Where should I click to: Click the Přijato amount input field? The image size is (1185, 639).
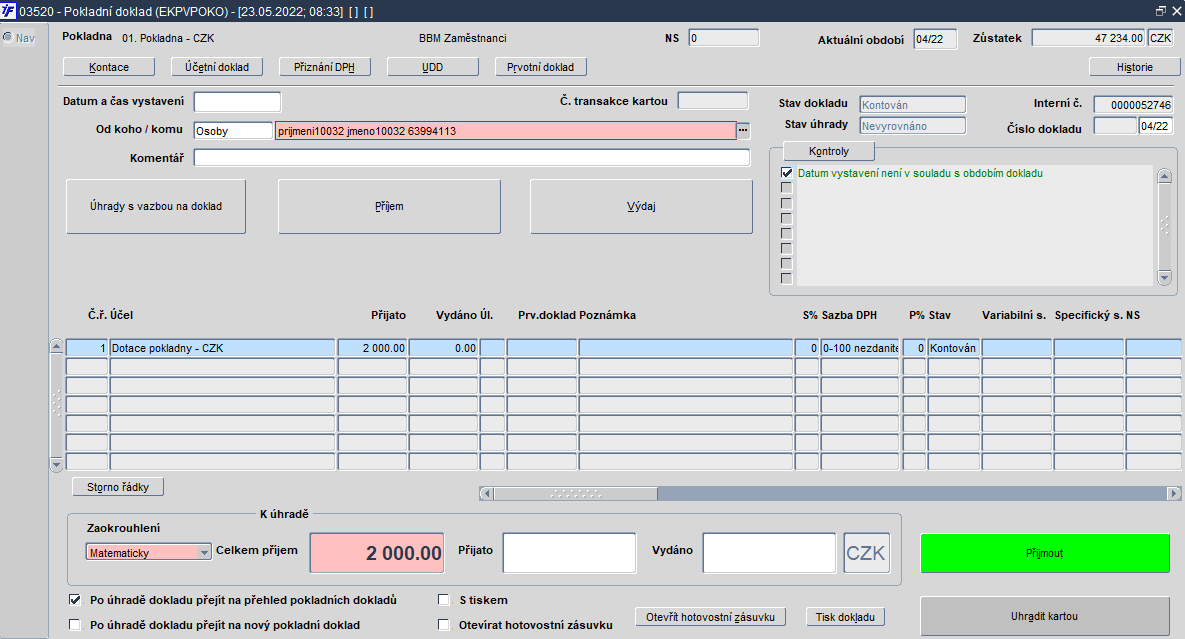[569, 553]
